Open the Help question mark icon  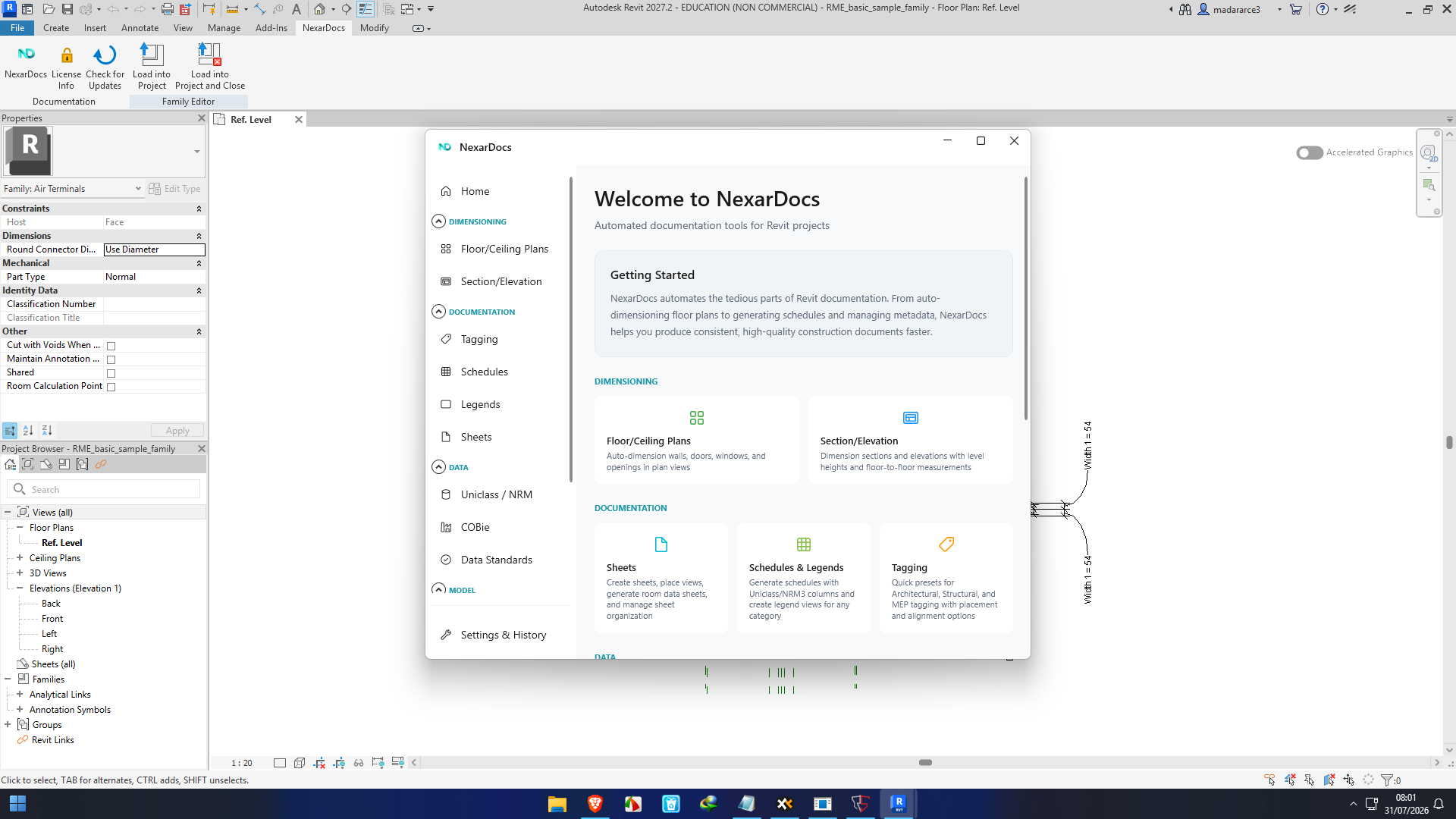1323,9
